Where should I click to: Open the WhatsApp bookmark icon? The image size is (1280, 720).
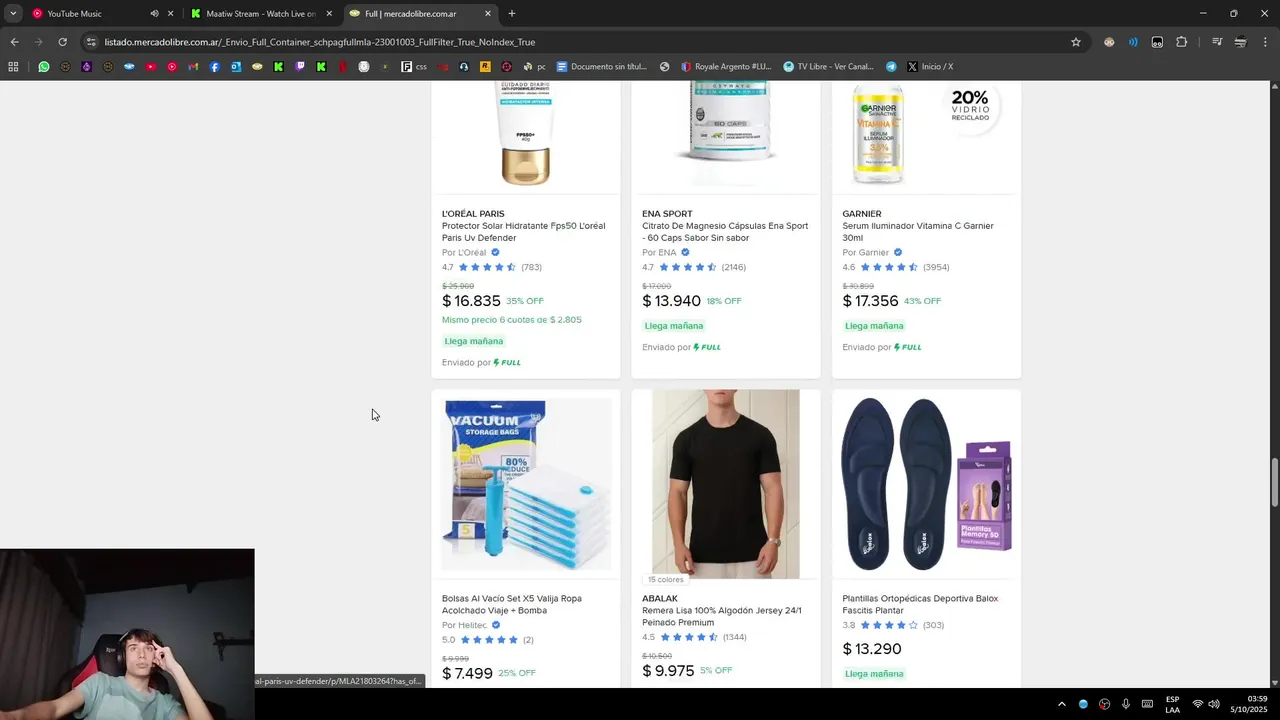(x=44, y=67)
